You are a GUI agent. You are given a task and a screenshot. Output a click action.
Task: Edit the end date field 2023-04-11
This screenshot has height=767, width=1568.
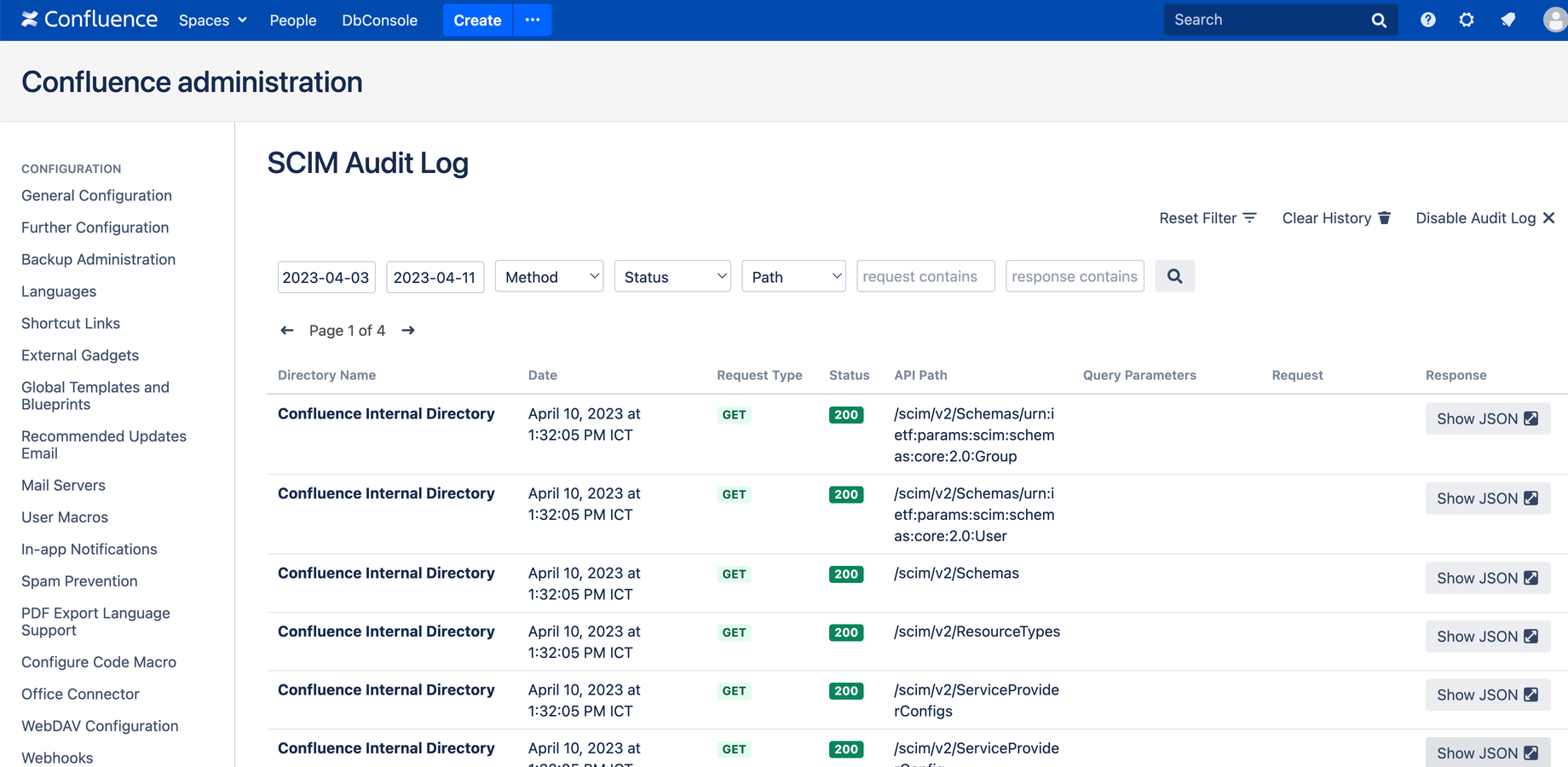[435, 277]
